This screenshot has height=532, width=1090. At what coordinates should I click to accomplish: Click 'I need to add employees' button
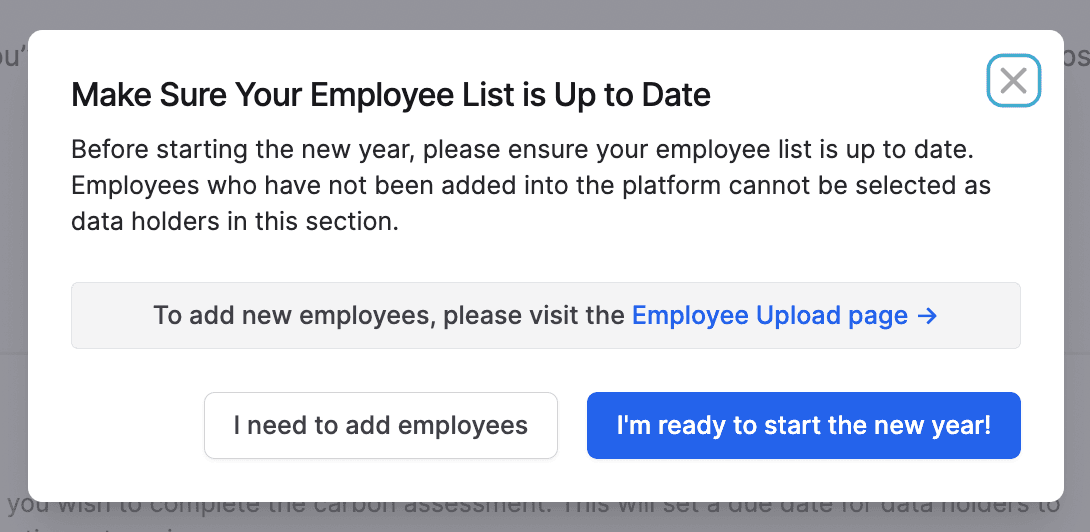(380, 425)
